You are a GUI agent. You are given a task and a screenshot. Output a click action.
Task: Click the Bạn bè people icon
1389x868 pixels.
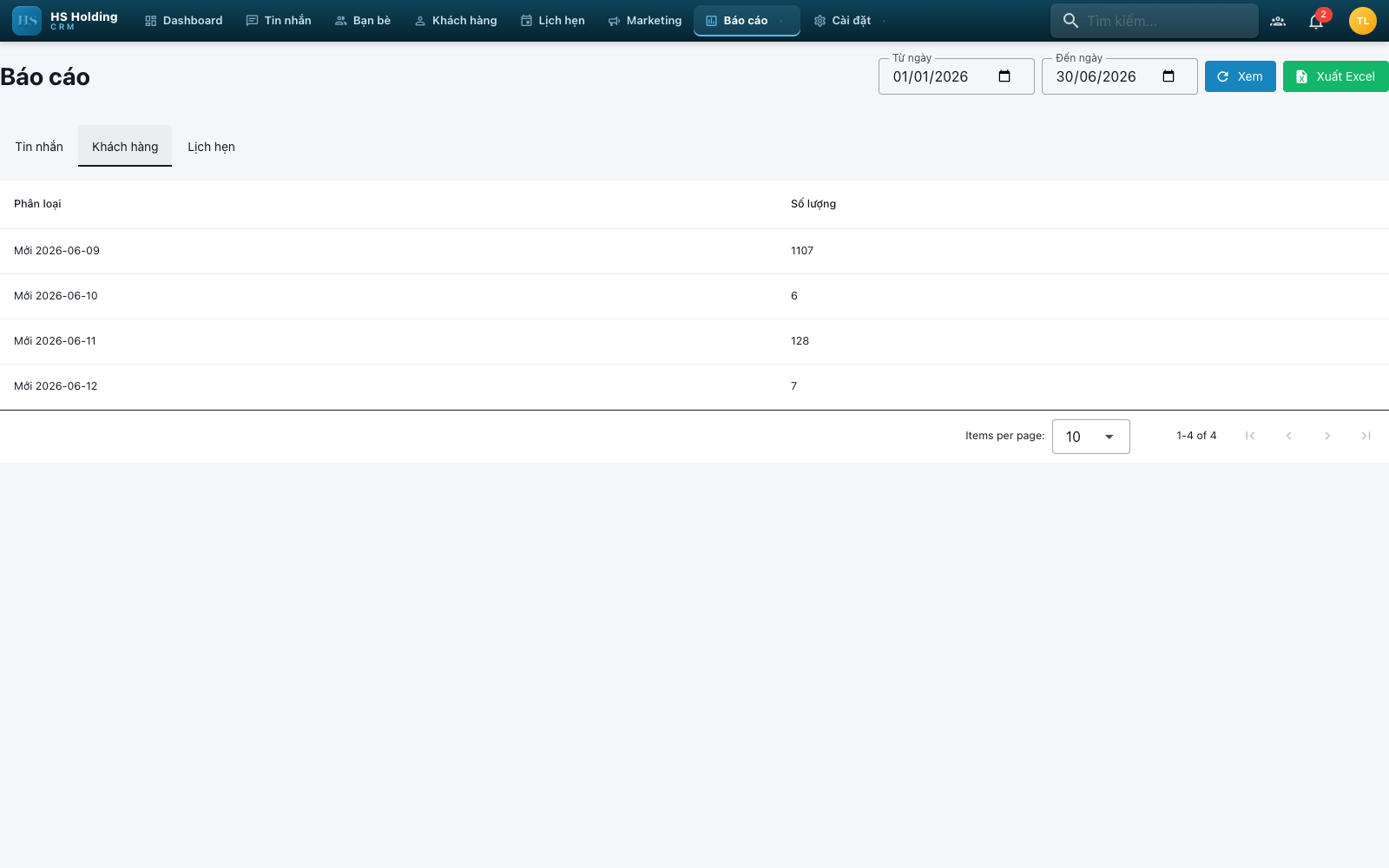tap(341, 21)
